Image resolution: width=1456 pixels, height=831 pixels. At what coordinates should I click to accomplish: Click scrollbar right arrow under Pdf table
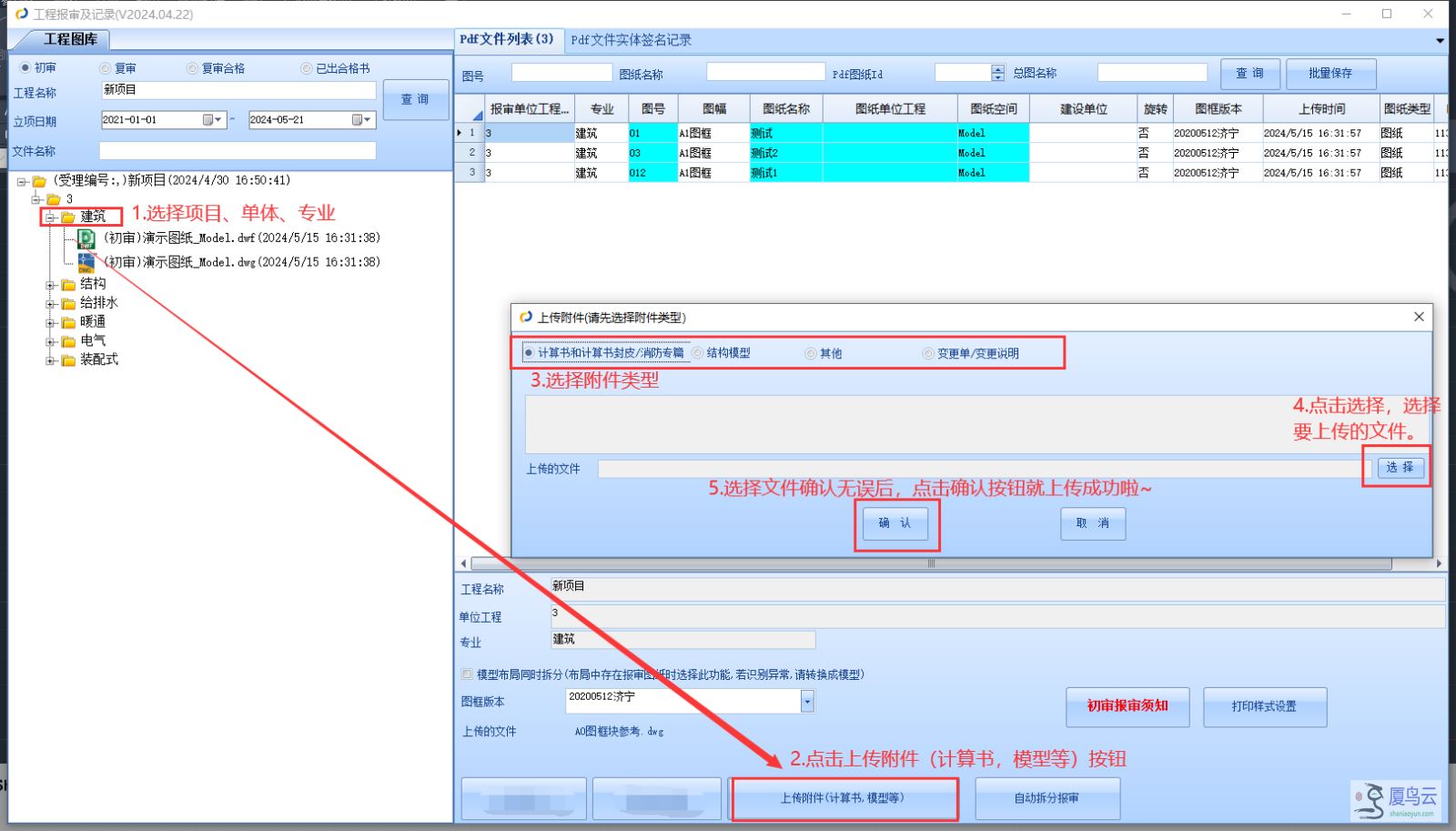tap(1440, 563)
